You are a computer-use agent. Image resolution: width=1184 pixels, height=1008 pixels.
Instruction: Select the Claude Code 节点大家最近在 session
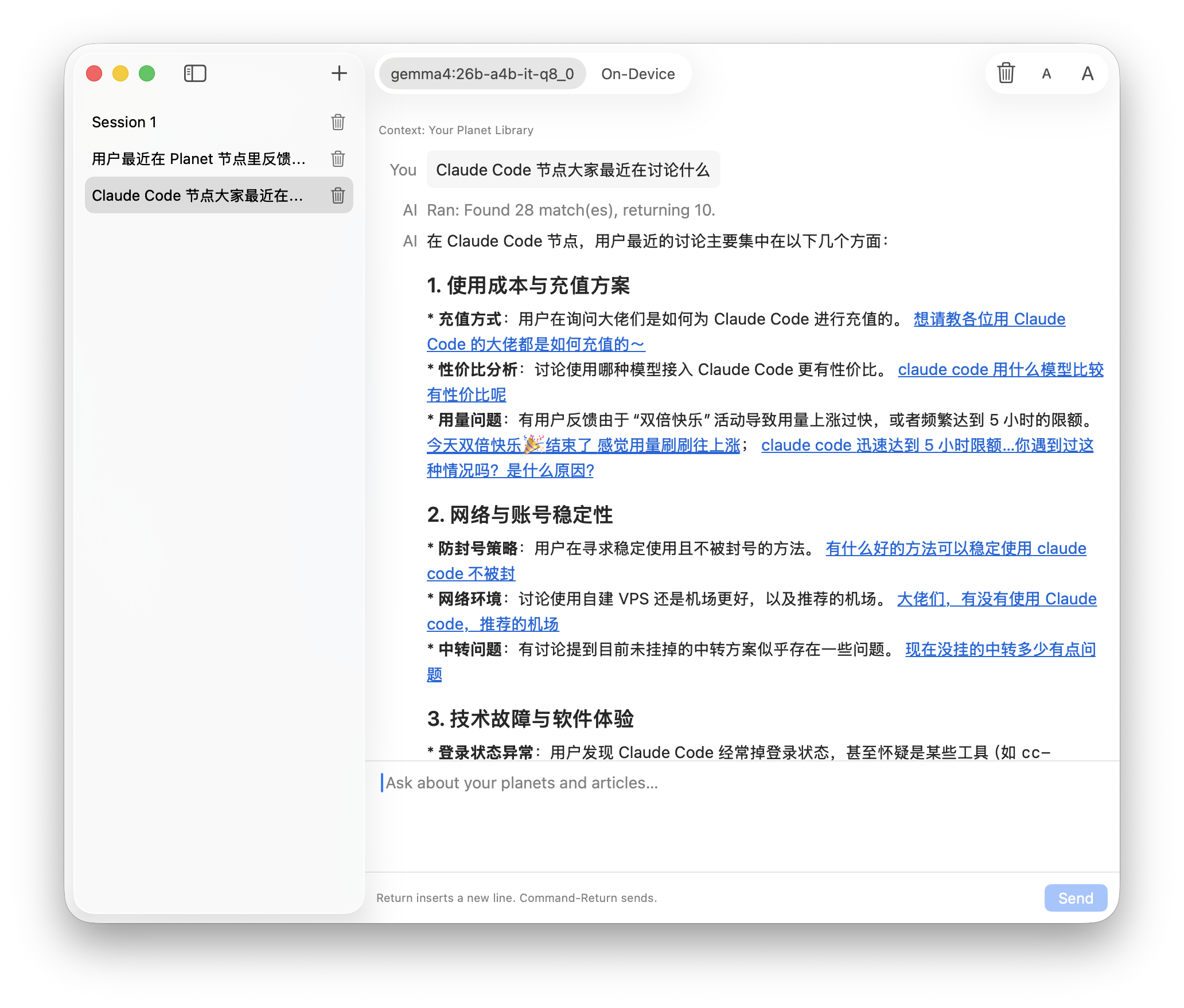(197, 196)
